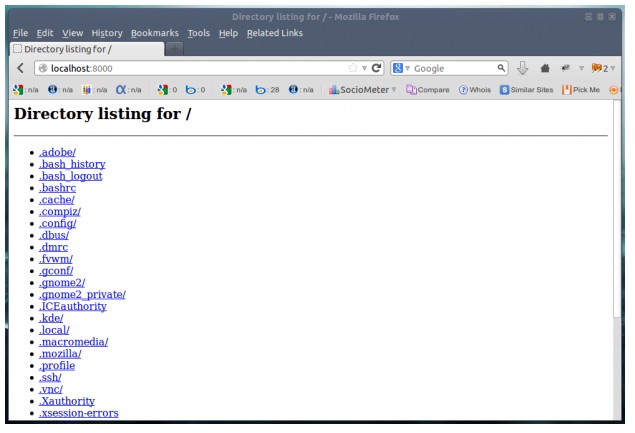Open the .bashrc file link
The width and height of the screenshot is (635, 433).
57,188
